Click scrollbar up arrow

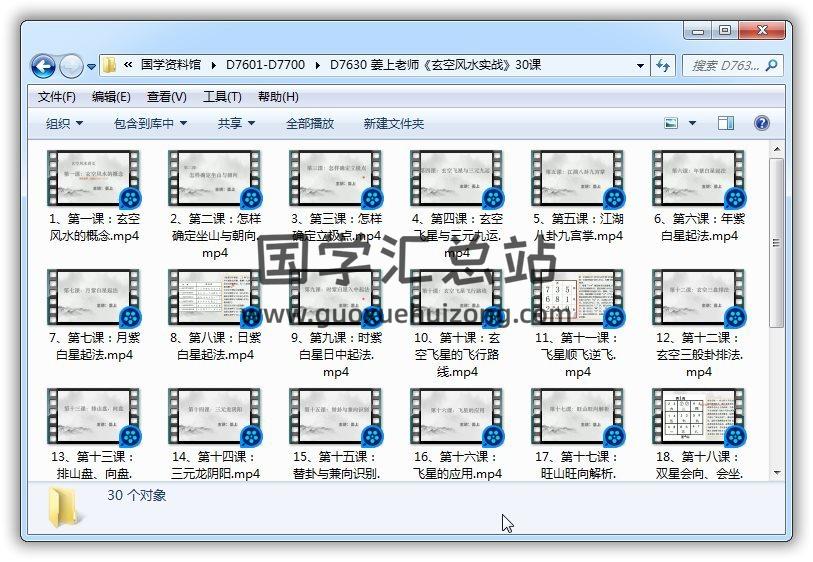777,149
